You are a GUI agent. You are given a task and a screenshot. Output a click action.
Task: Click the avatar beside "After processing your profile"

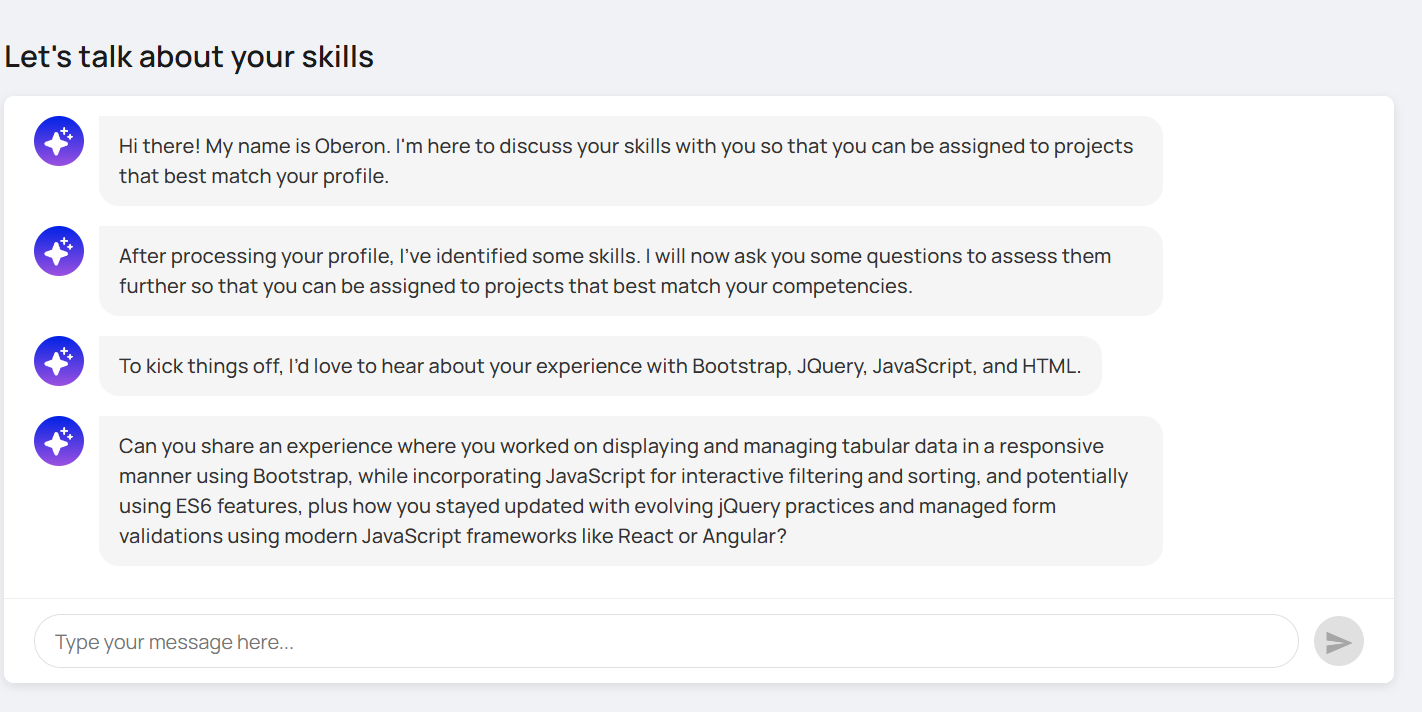[x=59, y=251]
